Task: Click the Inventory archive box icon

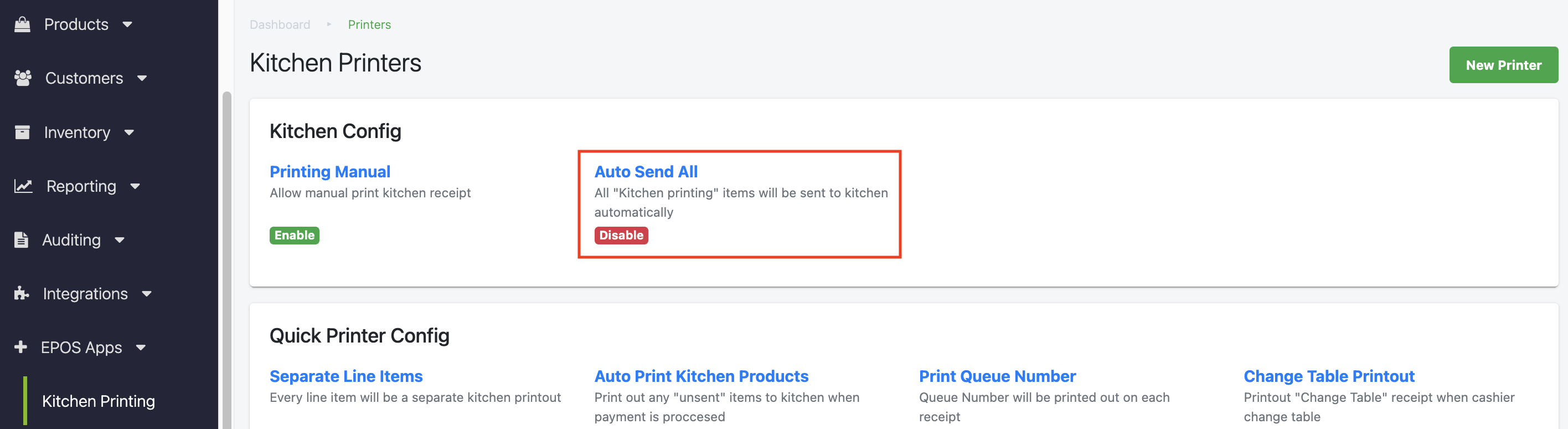Action: point(23,132)
